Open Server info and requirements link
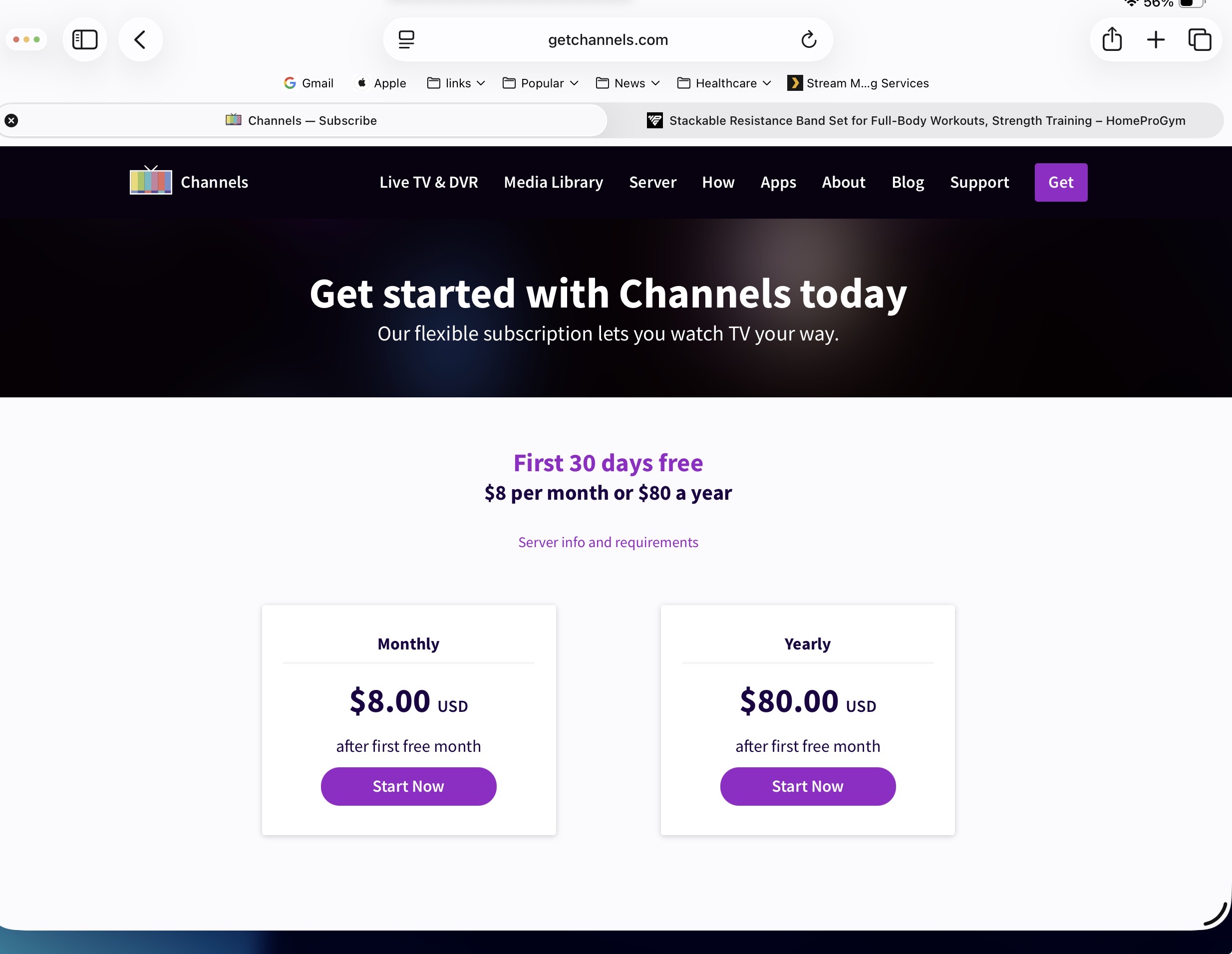1232x954 pixels. coord(608,542)
